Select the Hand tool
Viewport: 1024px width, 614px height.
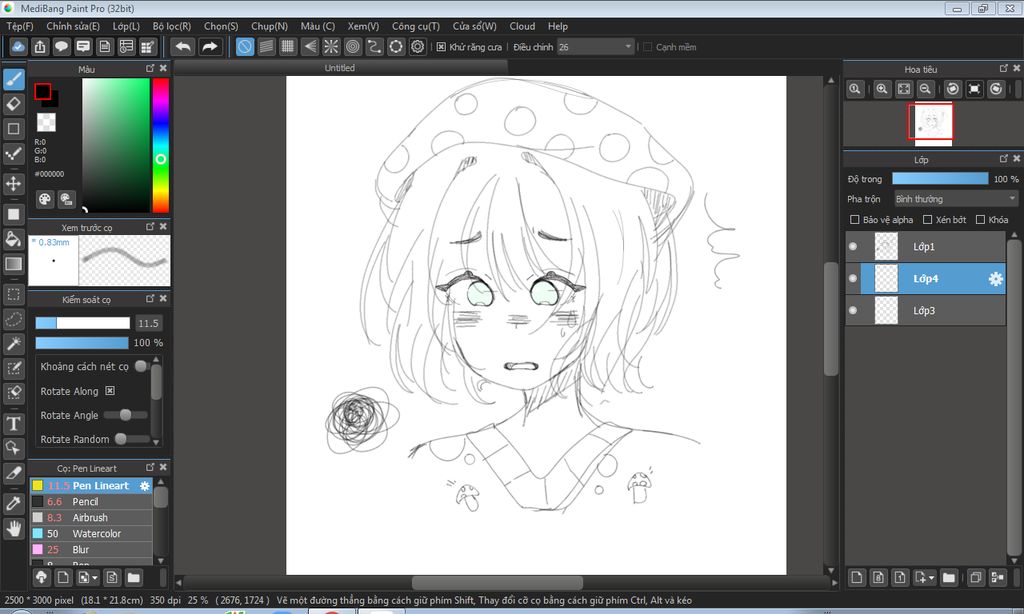tap(14, 528)
